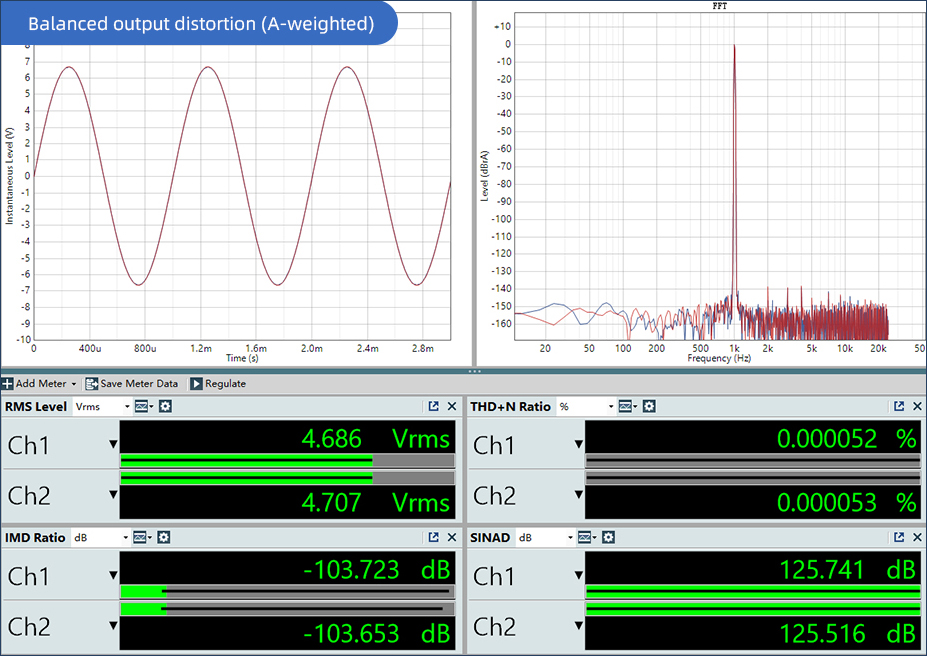Open THD+N Ratio meter settings gear

[649, 407]
